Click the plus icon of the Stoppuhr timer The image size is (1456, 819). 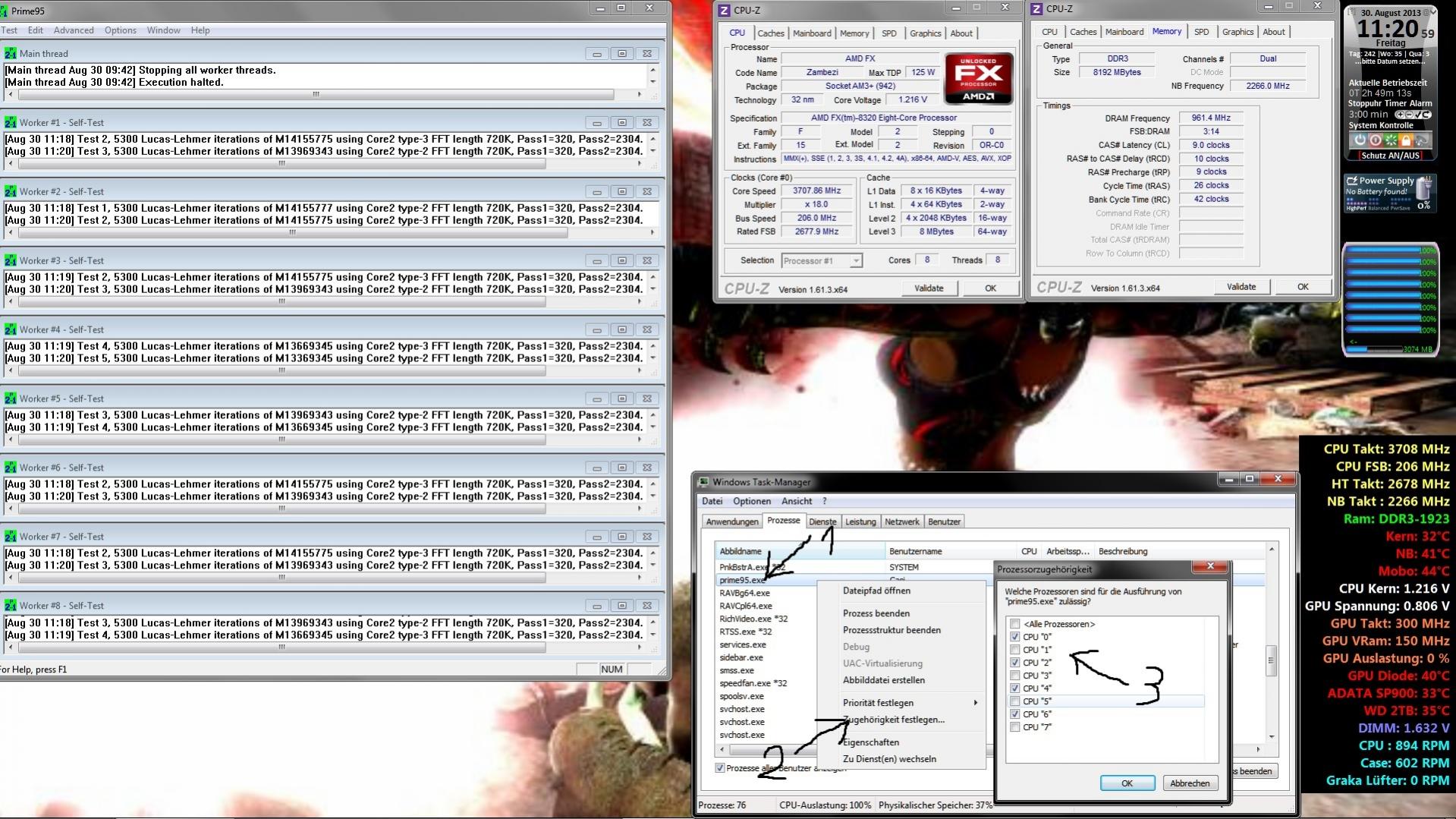click(x=1400, y=115)
